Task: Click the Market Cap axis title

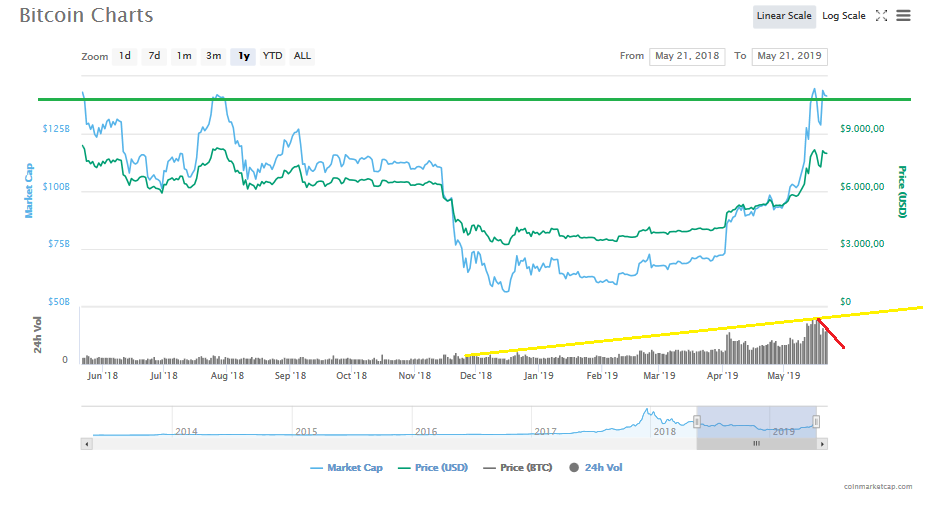Action: pos(28,190)
